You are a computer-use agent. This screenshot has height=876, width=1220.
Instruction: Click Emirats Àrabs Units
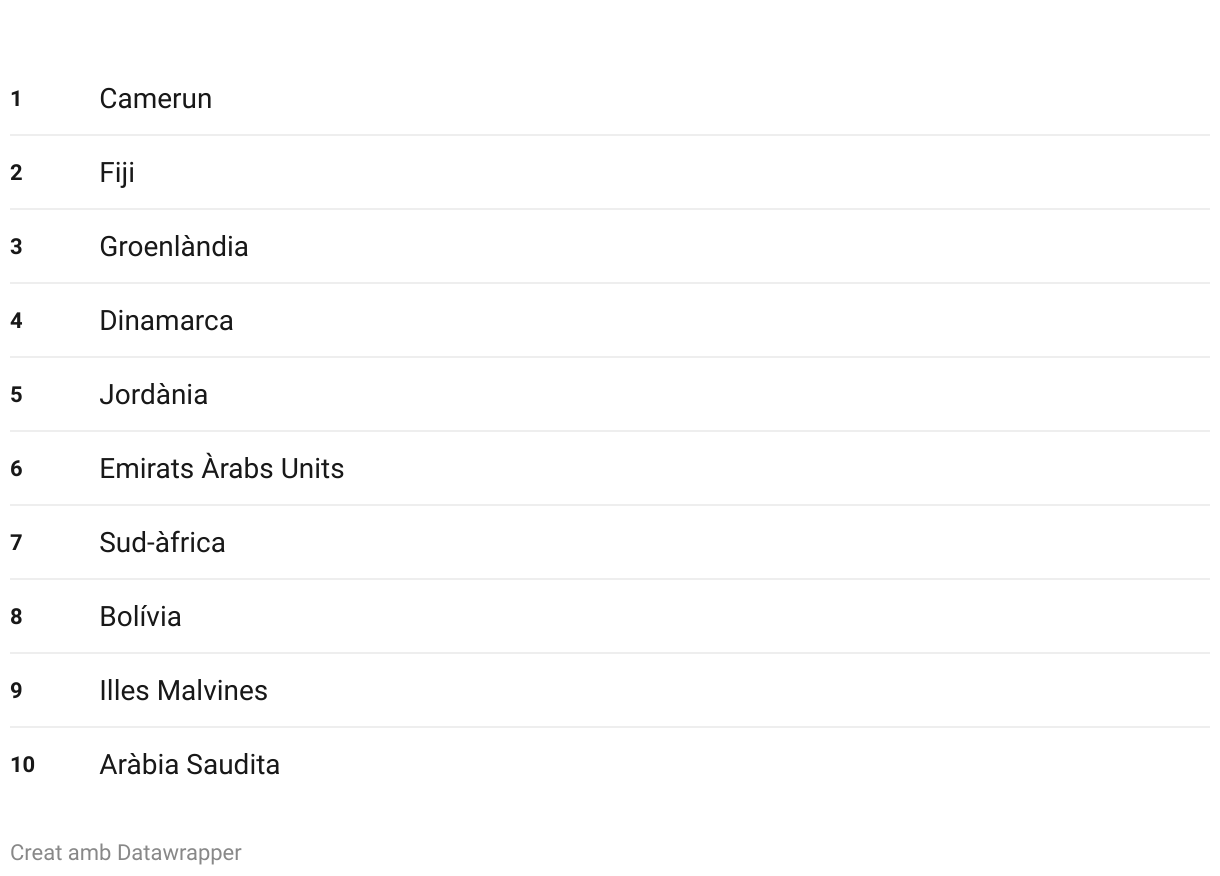[221, 469]
